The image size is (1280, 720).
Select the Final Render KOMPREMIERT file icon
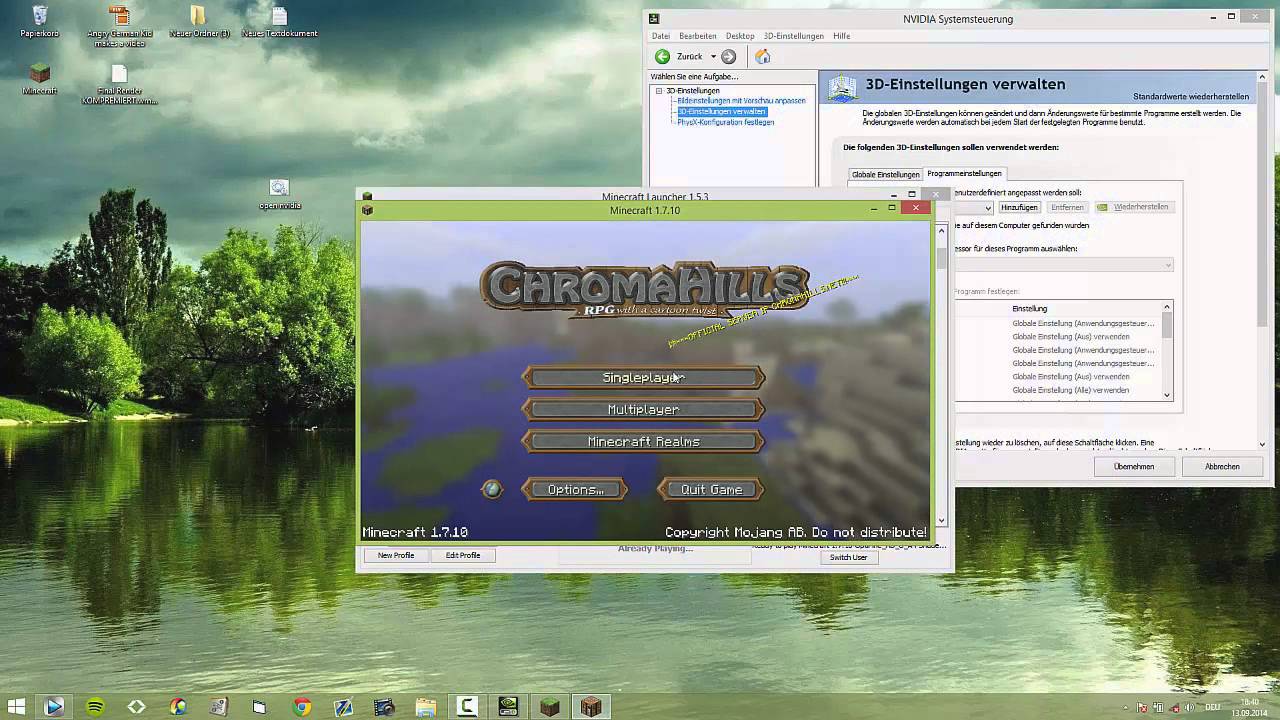pyautogui.click(x=119, y=84)
